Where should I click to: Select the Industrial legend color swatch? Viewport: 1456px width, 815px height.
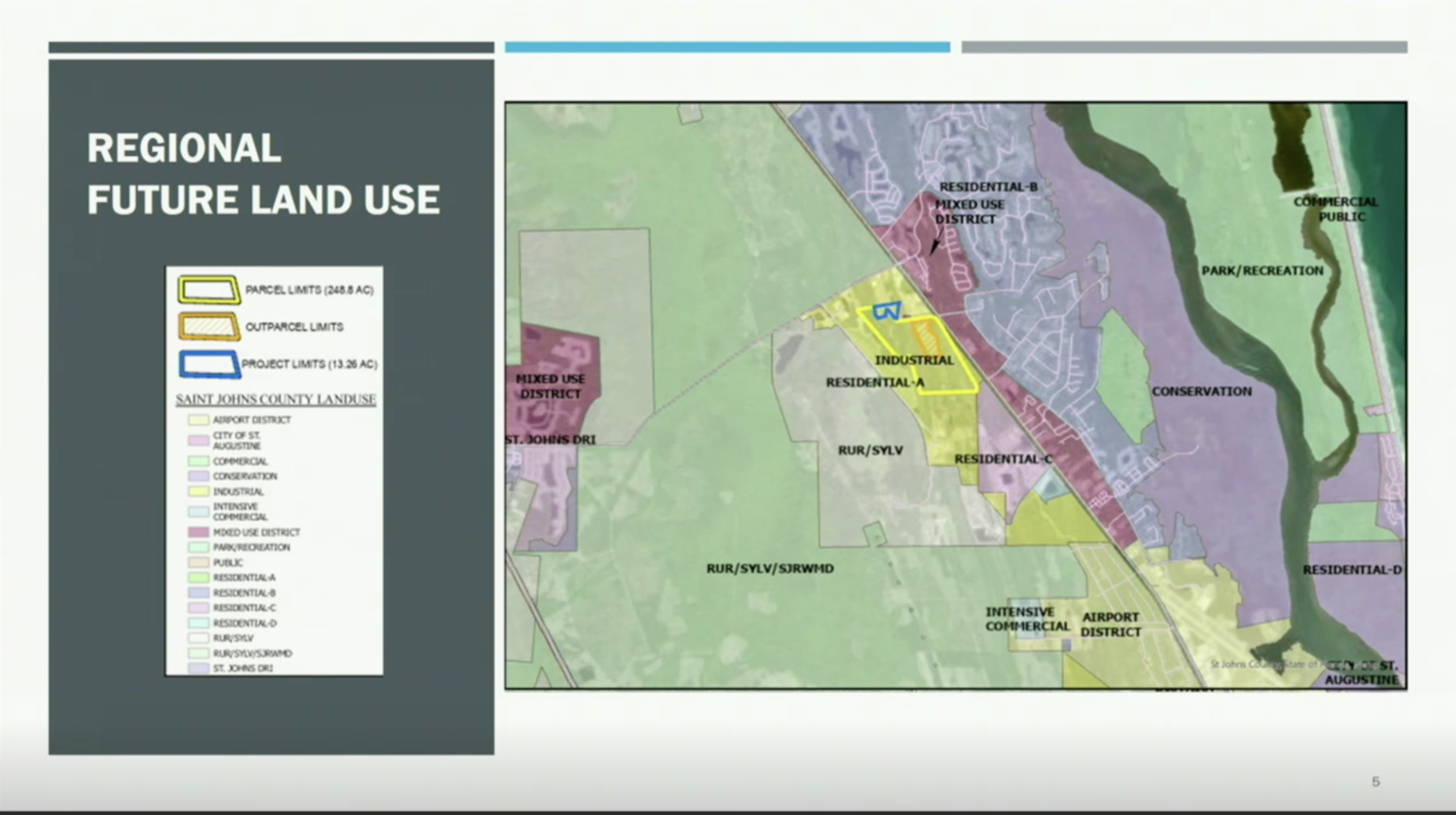click(x=199, y=492)
